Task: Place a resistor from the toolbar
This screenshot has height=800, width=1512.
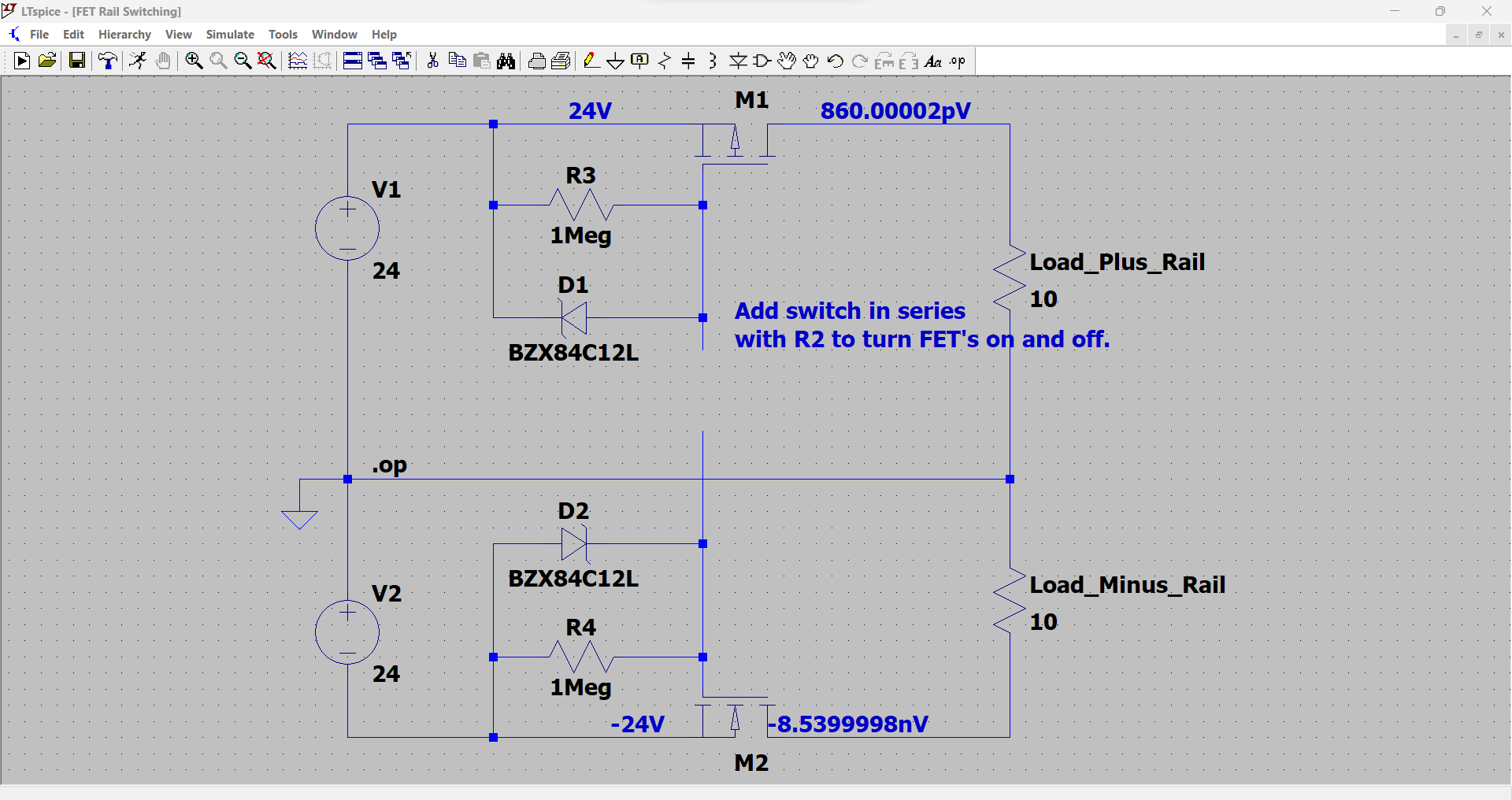Action: [665, 61]
